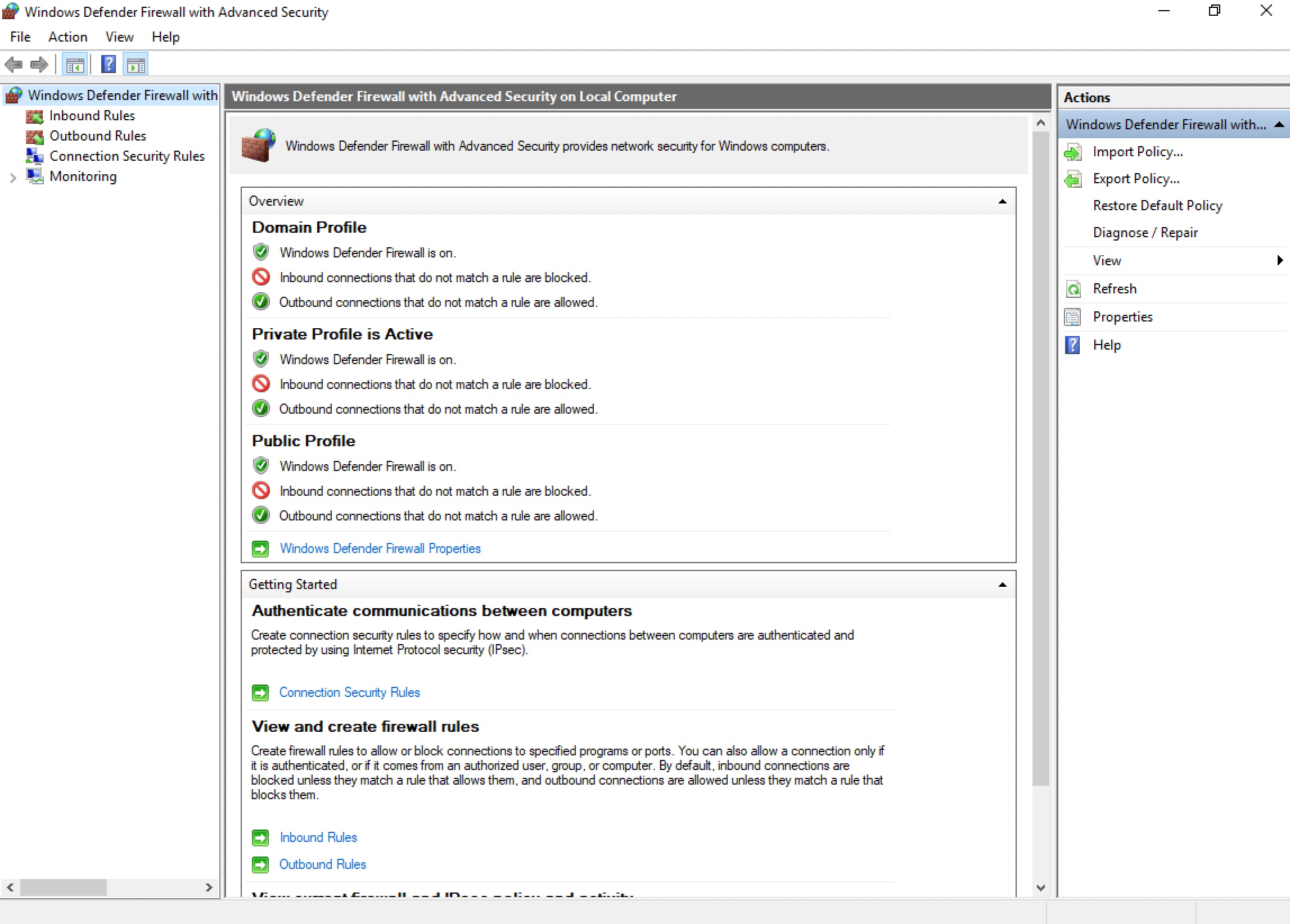Click the Export Policy icon in Actions

point(1076,178)
